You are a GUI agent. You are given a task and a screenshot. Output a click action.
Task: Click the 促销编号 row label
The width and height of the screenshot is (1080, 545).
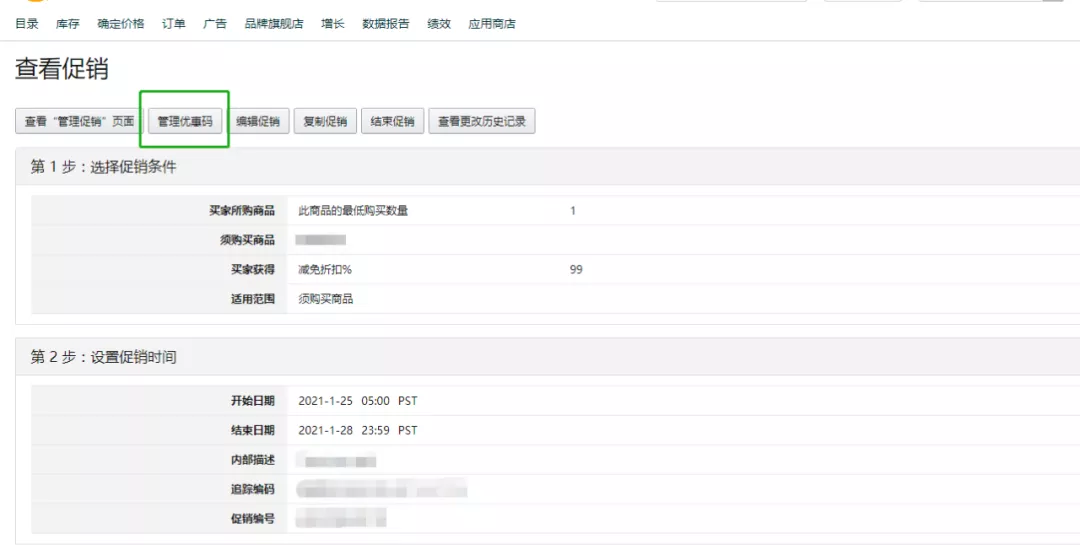(253, 518)
